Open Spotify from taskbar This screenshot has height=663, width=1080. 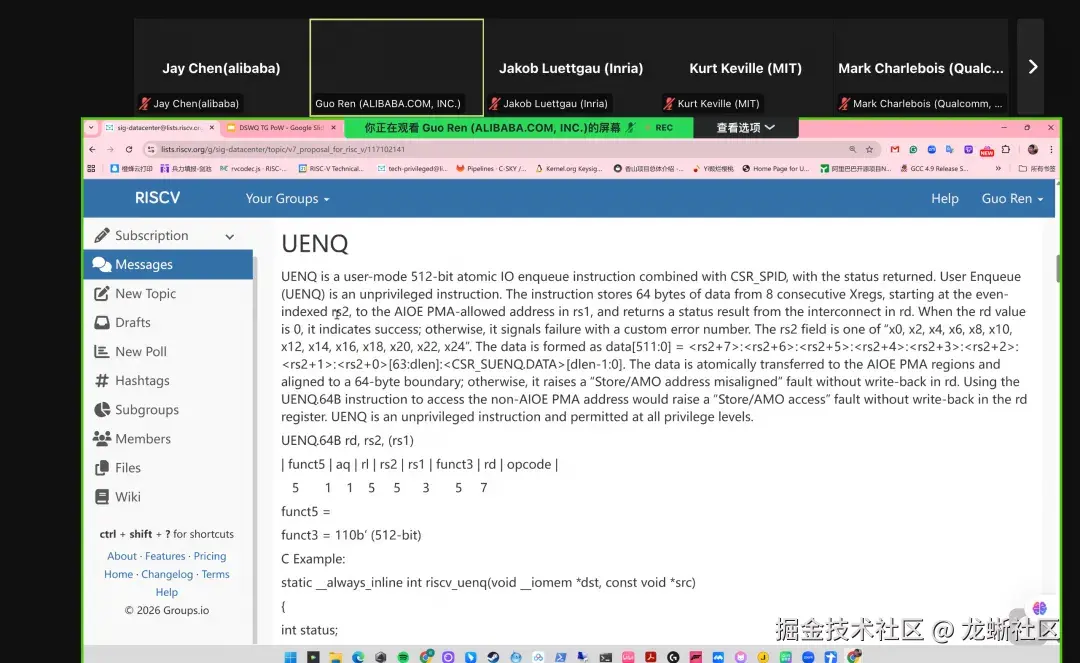pos(403,657)
